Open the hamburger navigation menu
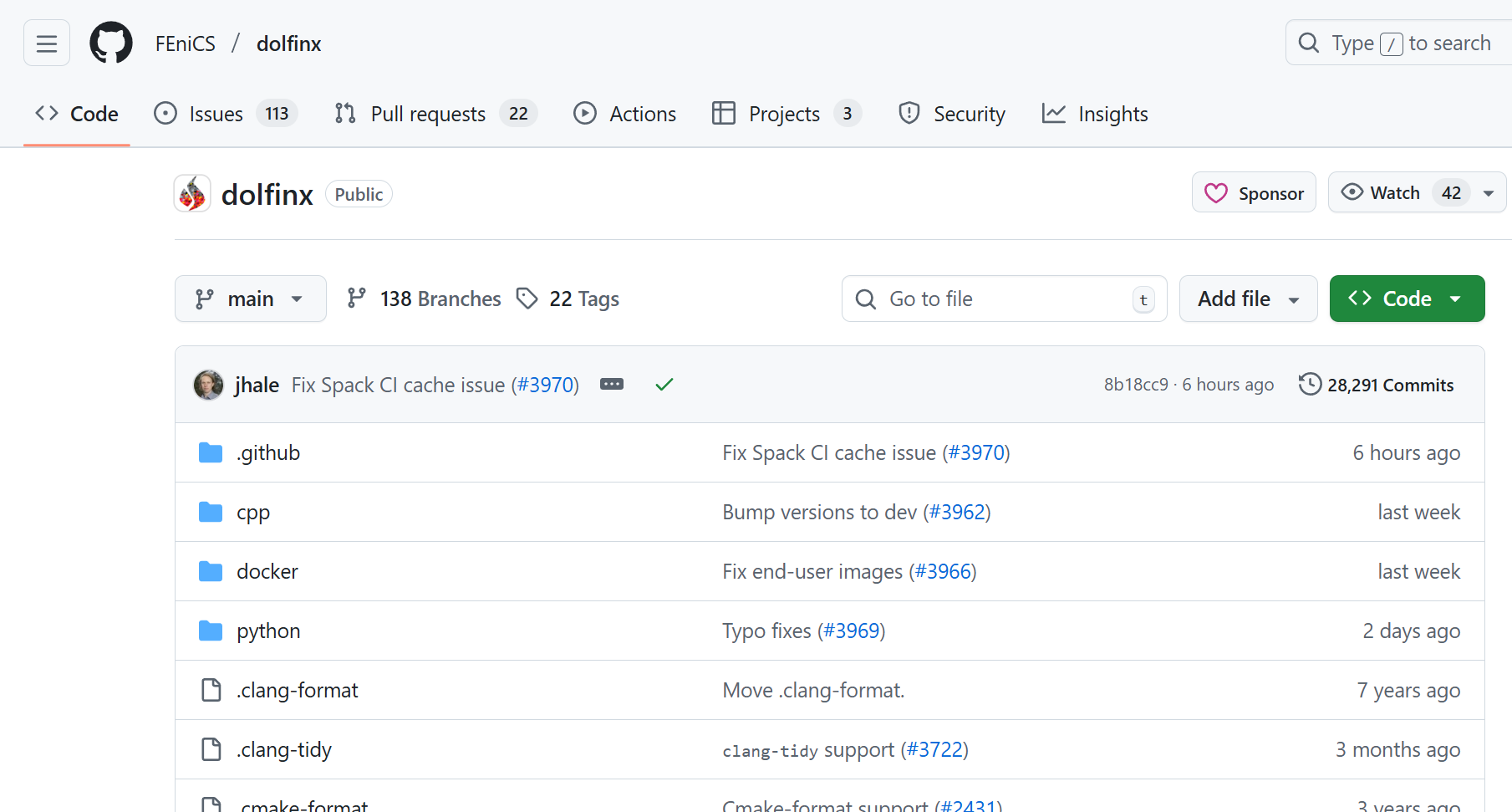This screenshot has width=1512, height=812. tap(47, 43)
